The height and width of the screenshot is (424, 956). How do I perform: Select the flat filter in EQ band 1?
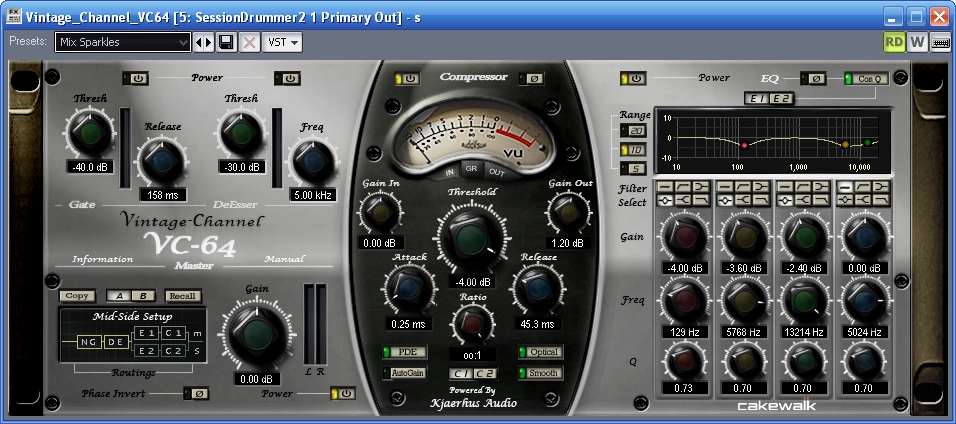coord(665,187)
